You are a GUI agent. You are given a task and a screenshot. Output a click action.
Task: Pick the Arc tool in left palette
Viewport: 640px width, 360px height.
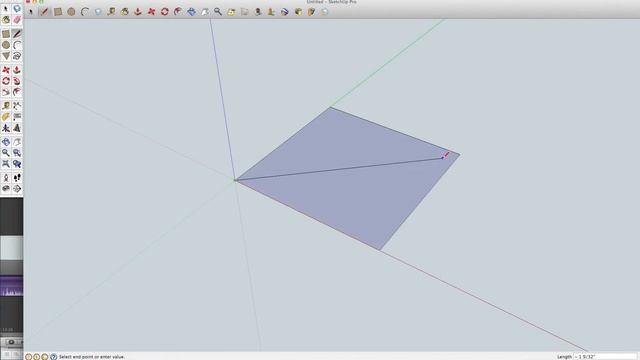(17, 45)
